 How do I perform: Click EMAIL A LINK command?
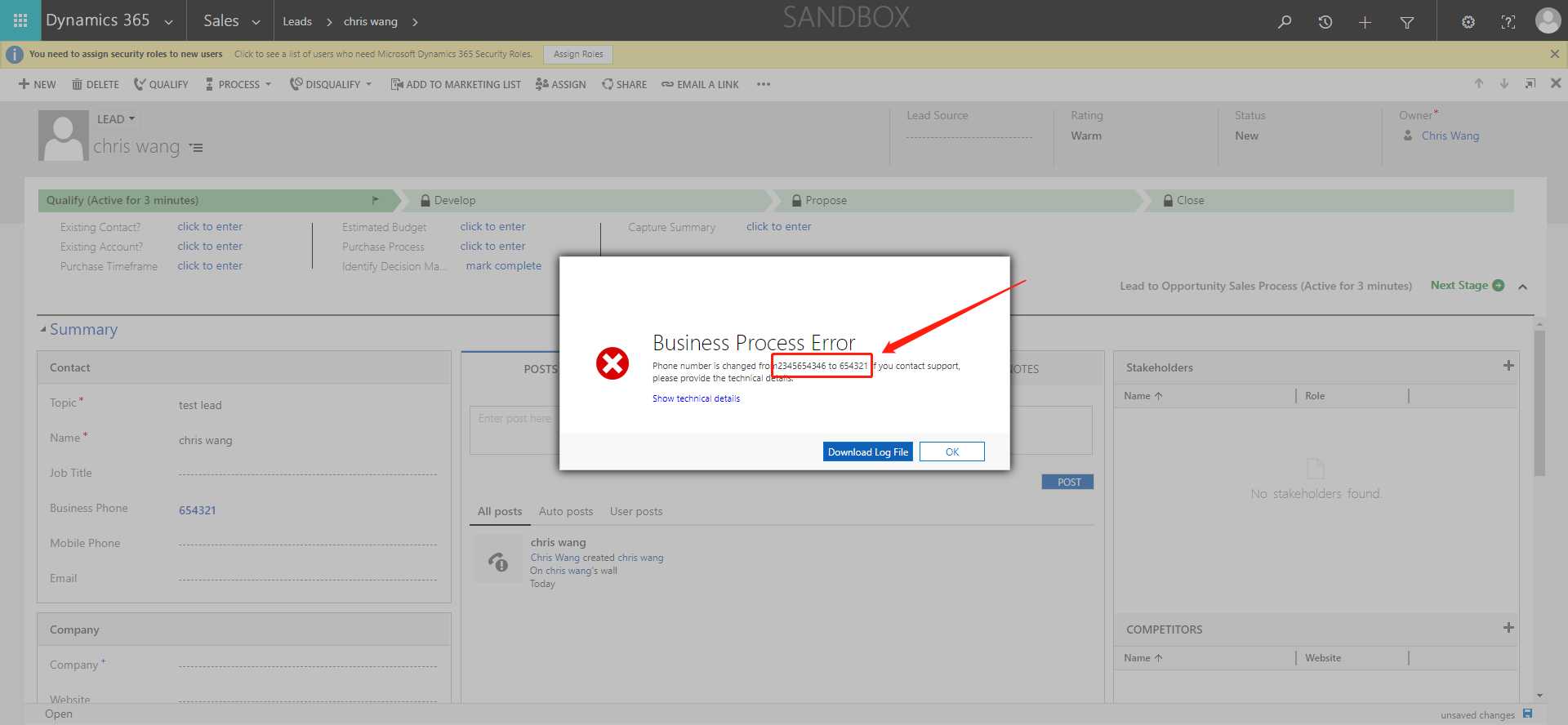[700, 84]
